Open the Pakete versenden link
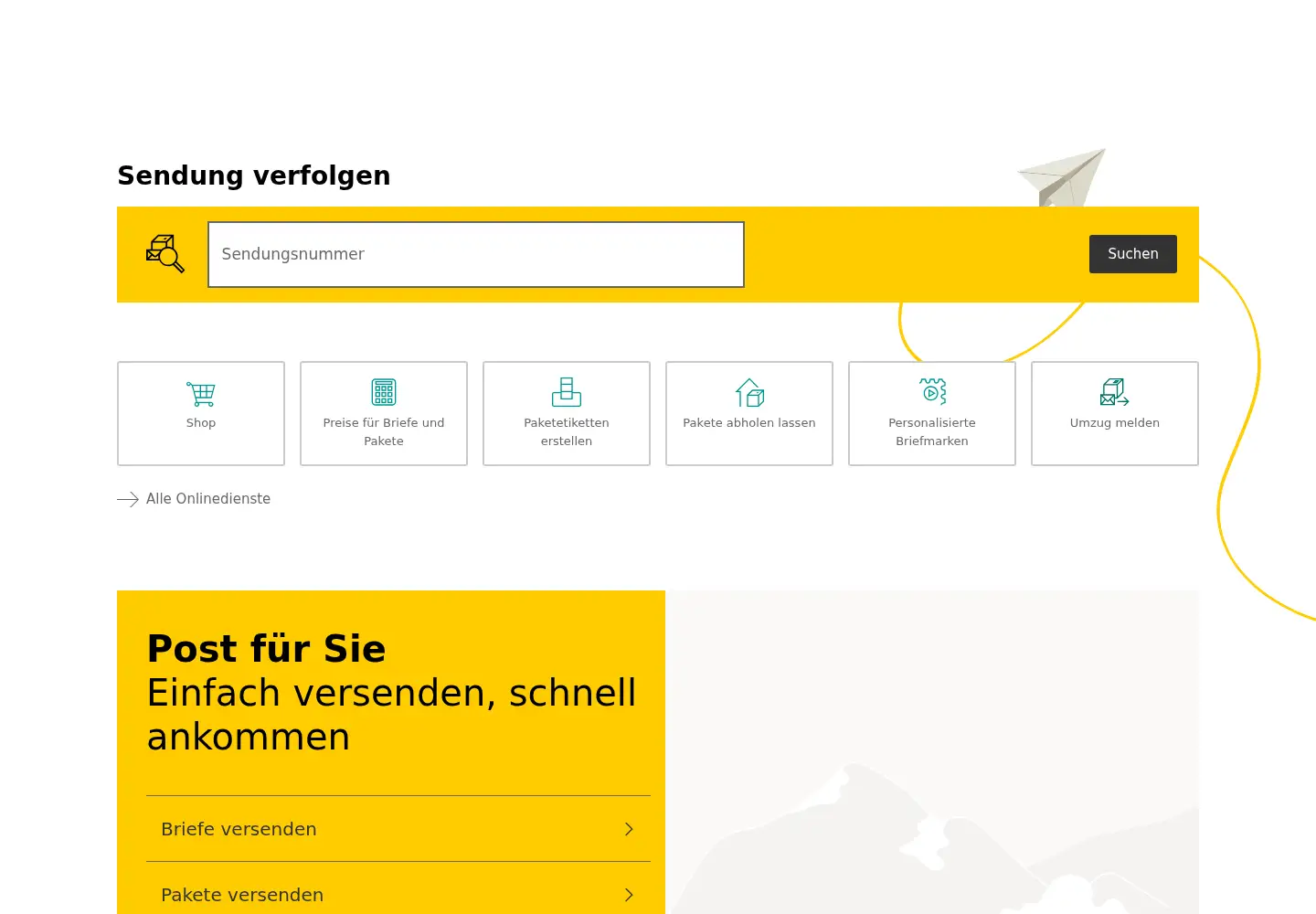 click(398, 895)
